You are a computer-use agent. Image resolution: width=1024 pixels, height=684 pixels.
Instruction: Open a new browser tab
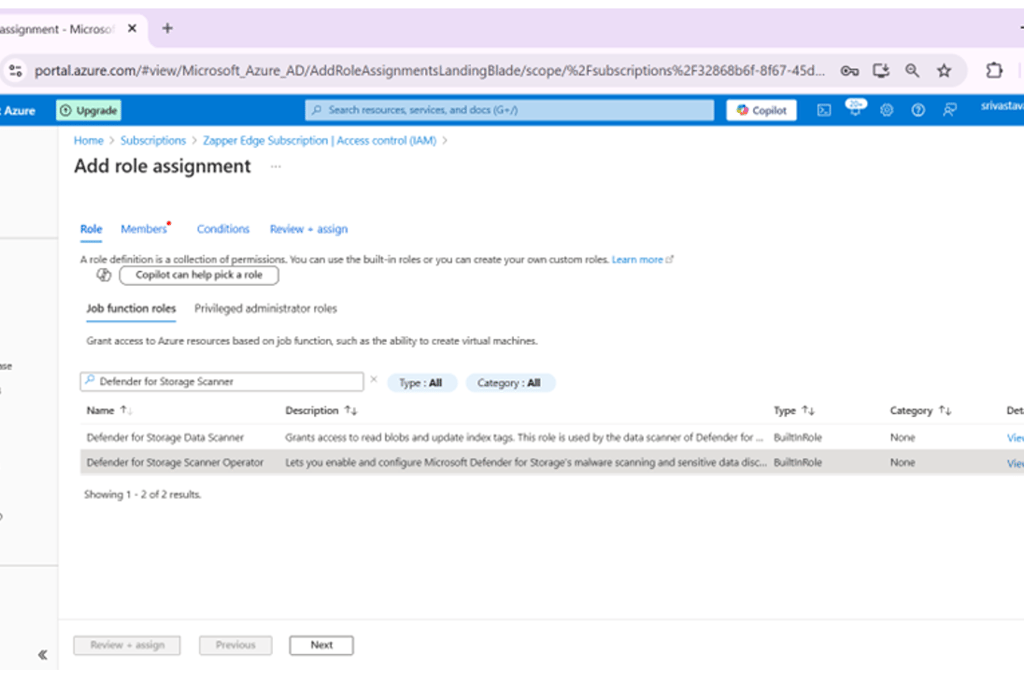tap(167, 28)
